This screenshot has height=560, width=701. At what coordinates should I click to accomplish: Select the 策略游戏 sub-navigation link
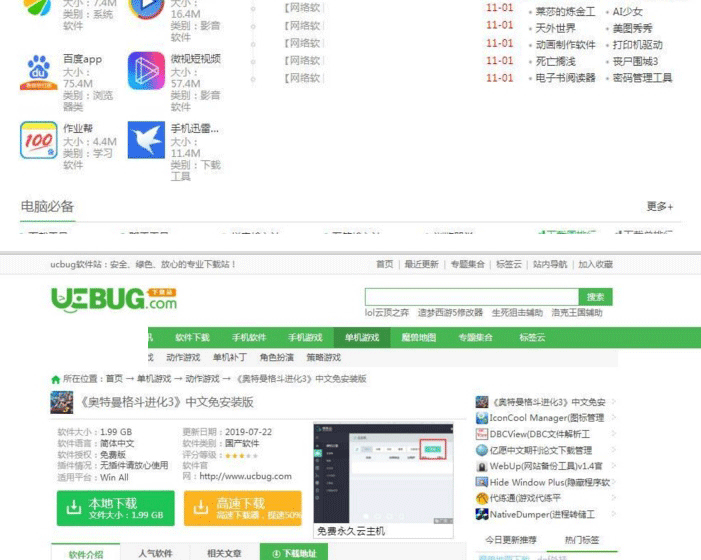click(323, 358)
